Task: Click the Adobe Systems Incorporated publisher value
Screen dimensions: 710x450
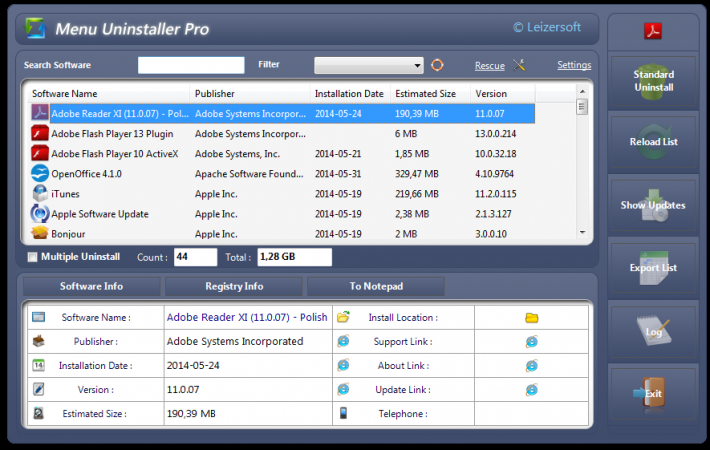Action: point(235,341)
